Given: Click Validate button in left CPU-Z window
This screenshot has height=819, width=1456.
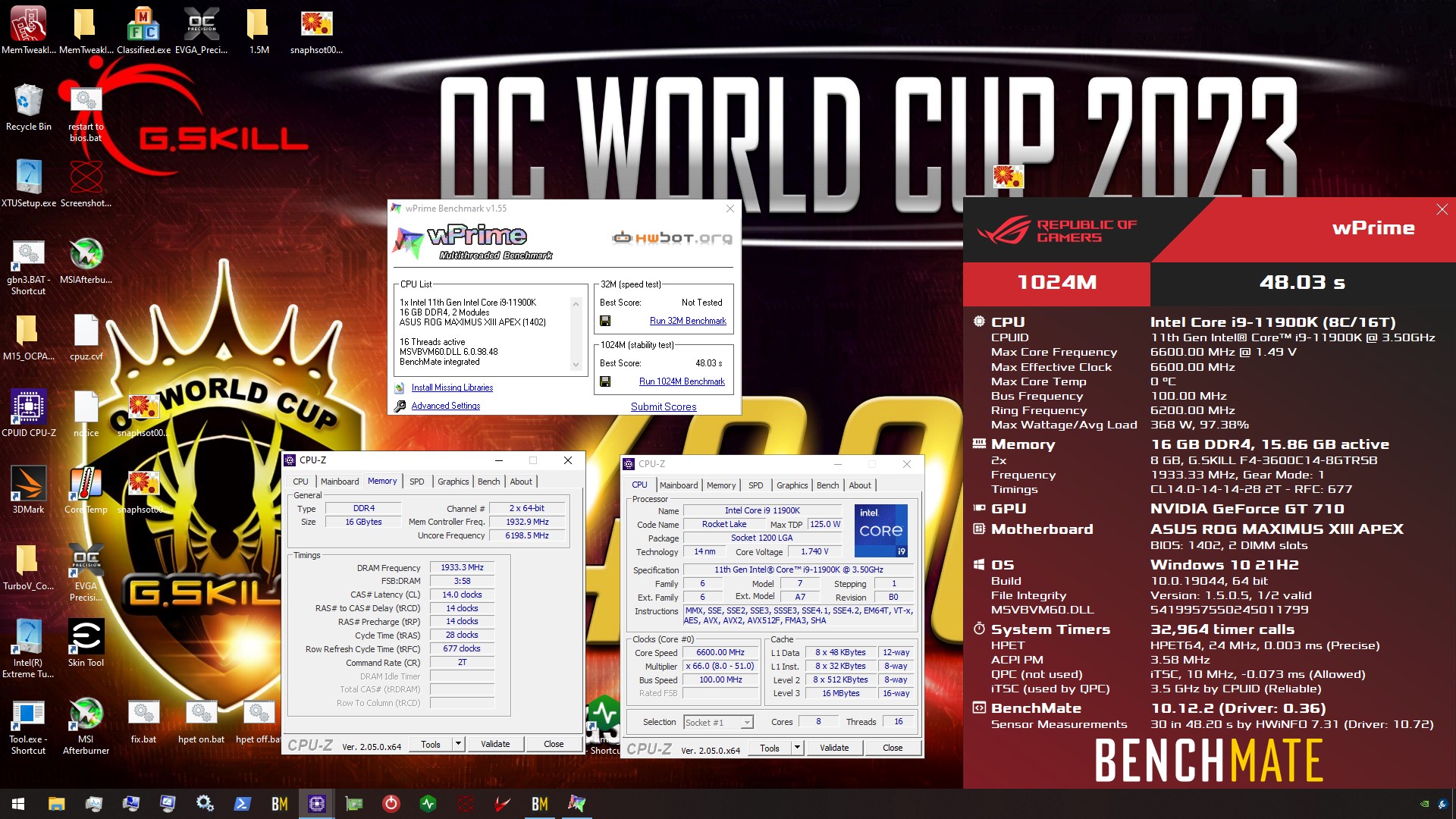Looking at the screenshot, I should pos(495,744).
